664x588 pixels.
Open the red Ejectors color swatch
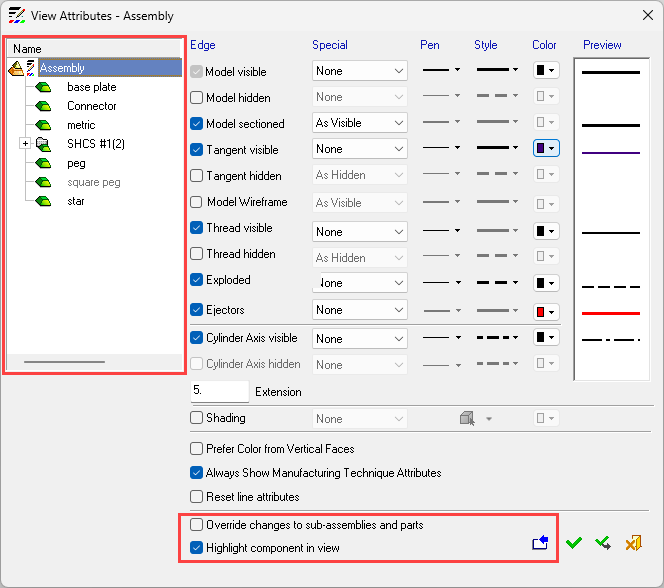[x=545, y=310]
